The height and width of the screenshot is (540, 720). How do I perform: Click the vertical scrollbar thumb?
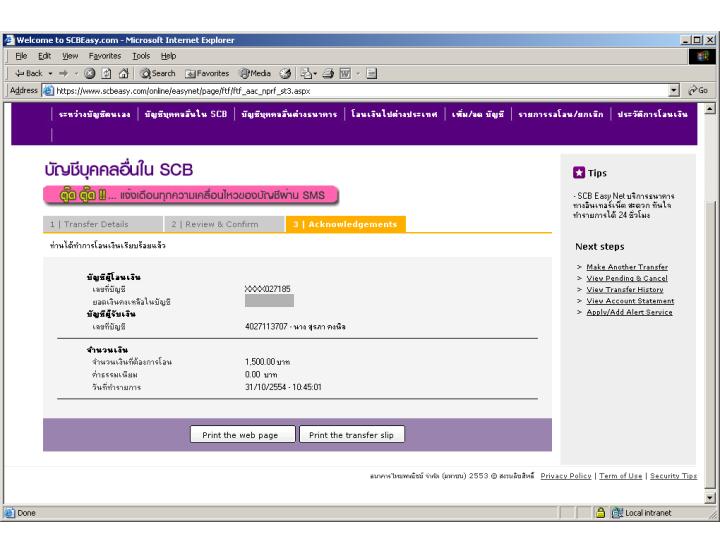(x=710, y=344)
